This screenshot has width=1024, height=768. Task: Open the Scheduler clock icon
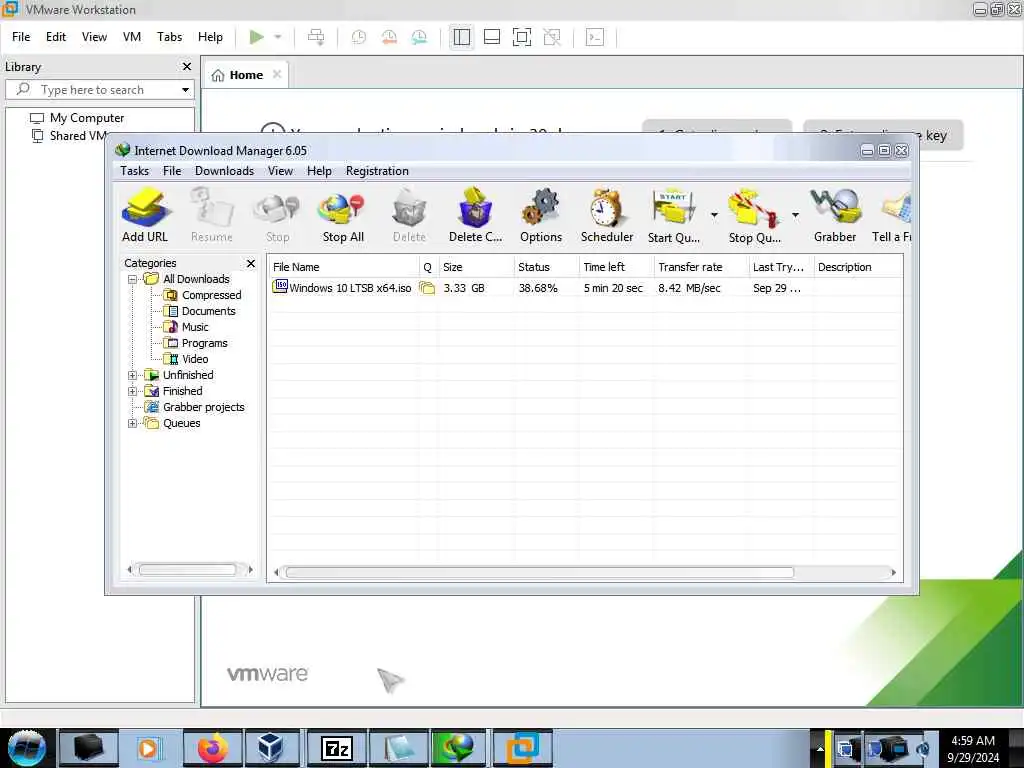click(607, 216)
